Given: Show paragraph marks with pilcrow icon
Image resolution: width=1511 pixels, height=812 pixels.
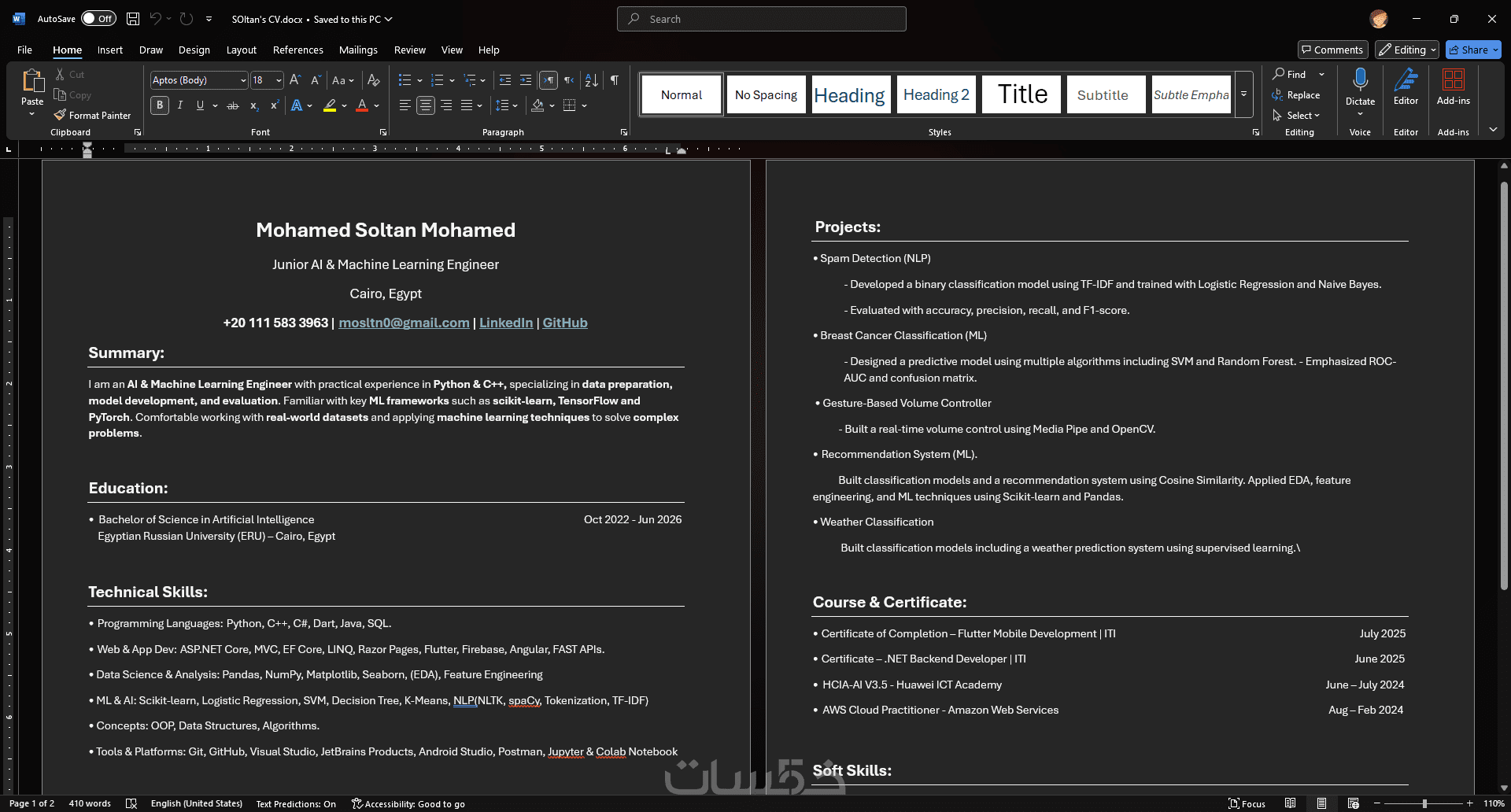Looking at the screenshot, I should point(615,80).
